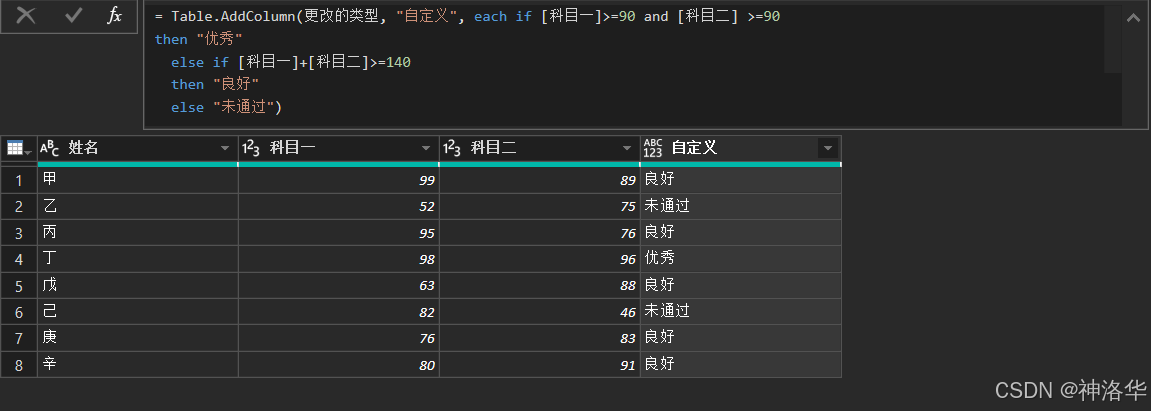Select 科目一 value 82
The image size is (1151, 411).
coord(339,312)
